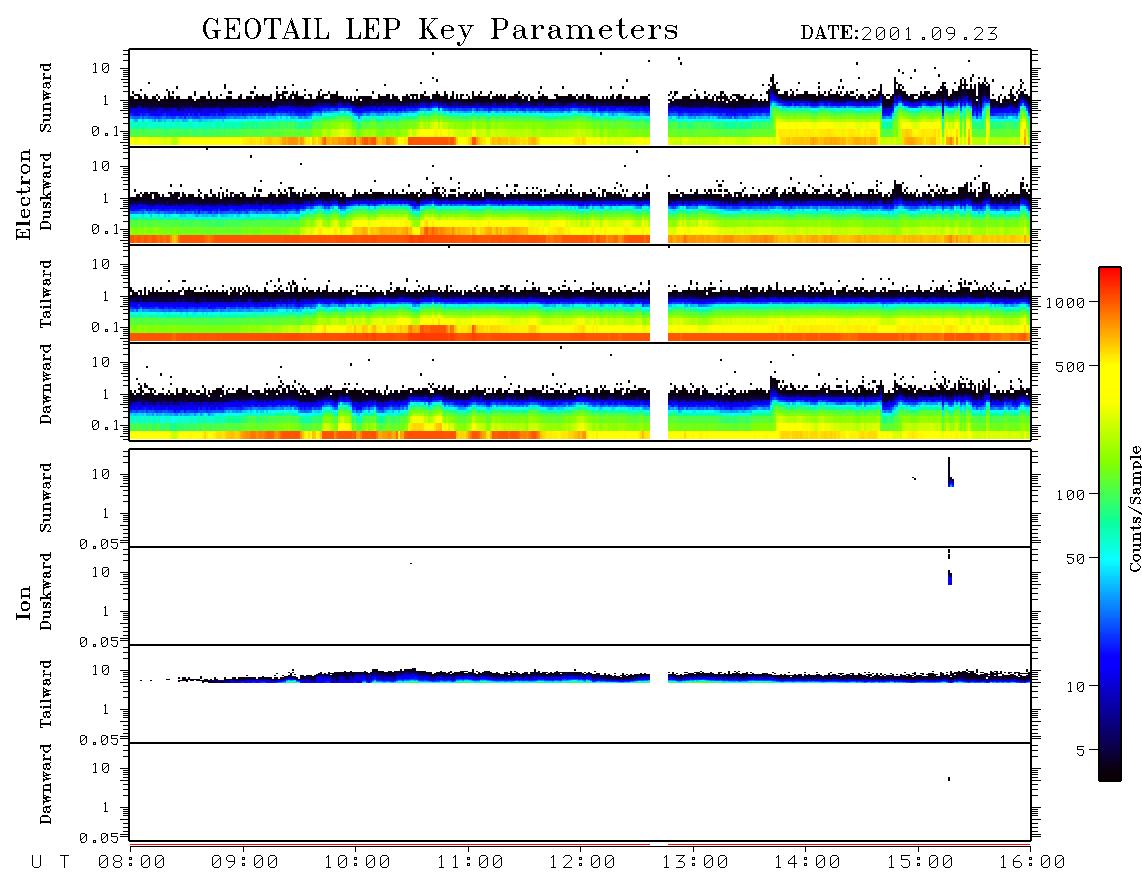Screen dimensions: 1142x880
Task: Click the Ion Dawnward dot after 15:00
Action: click(x=948, y=779)
